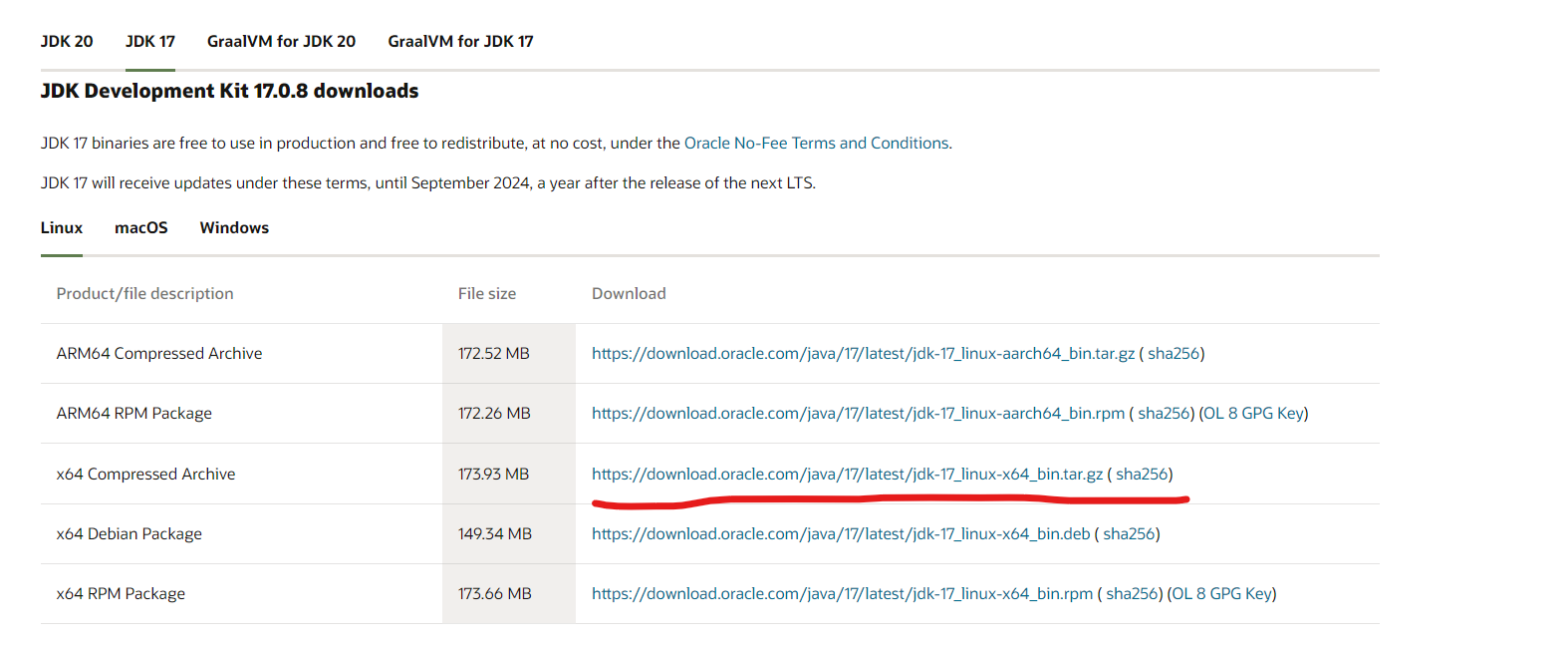
Task: Switch to the macOS platform tab
Action: coord(141,227)
